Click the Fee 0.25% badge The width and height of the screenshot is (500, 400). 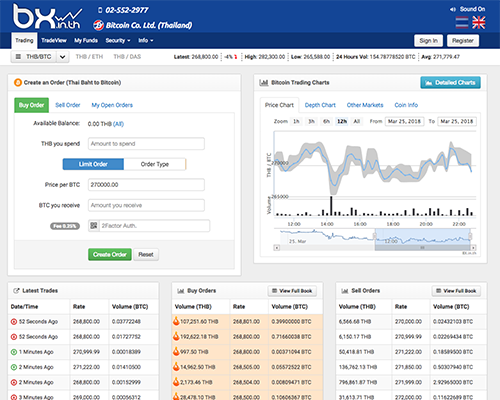(x=65, y=226)
